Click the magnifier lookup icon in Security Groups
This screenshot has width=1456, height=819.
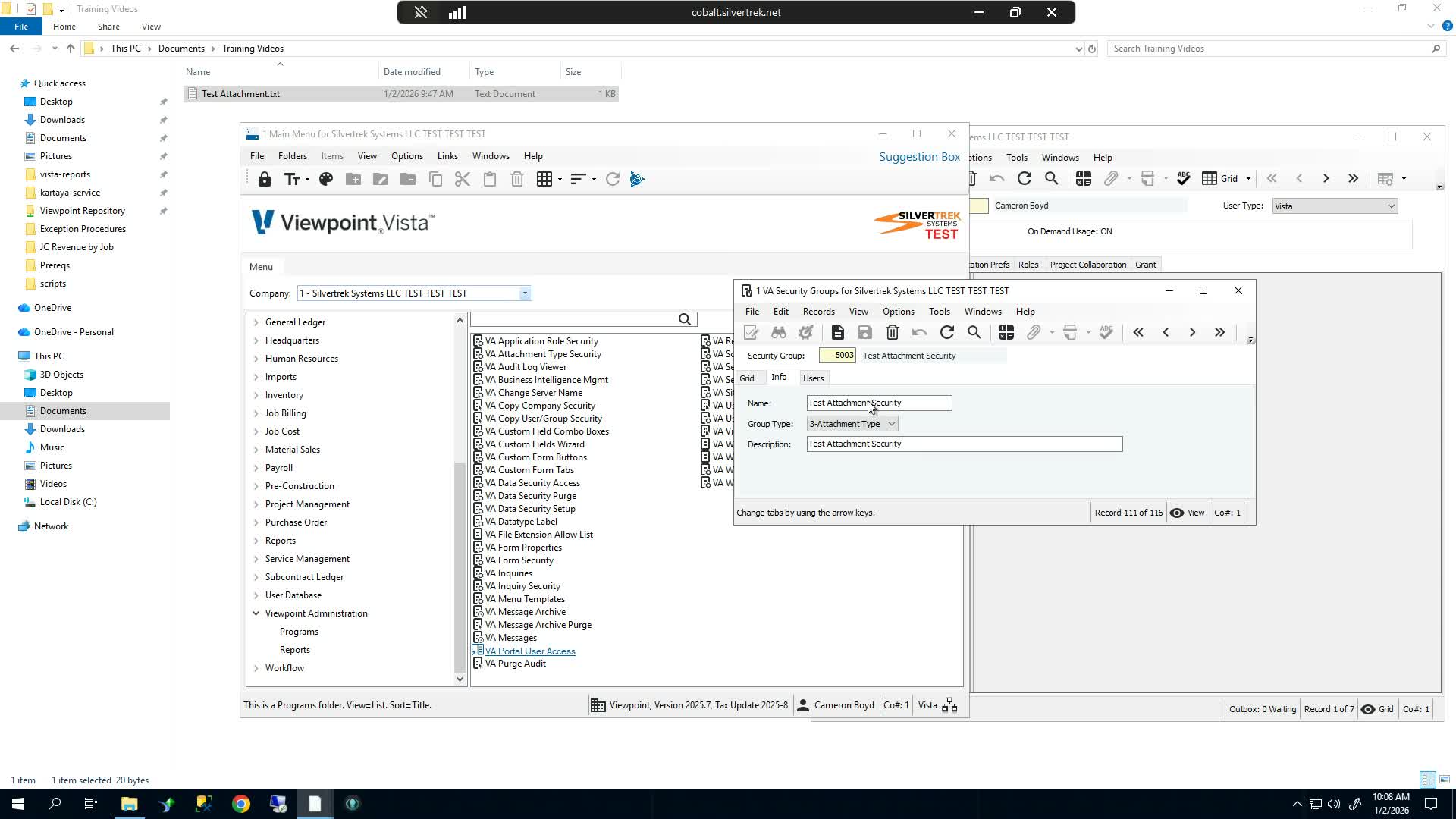pyautogui.click(x=974, y=333)
